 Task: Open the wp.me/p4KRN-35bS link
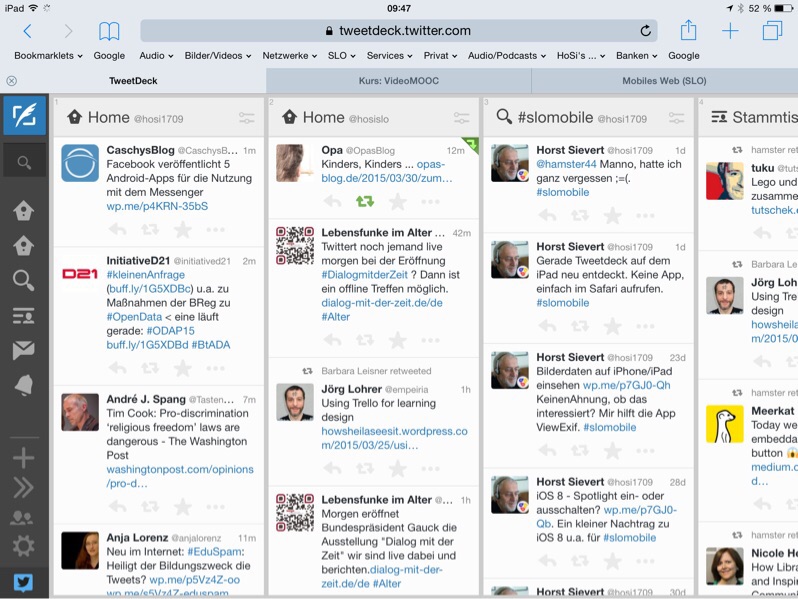point(157,206)
